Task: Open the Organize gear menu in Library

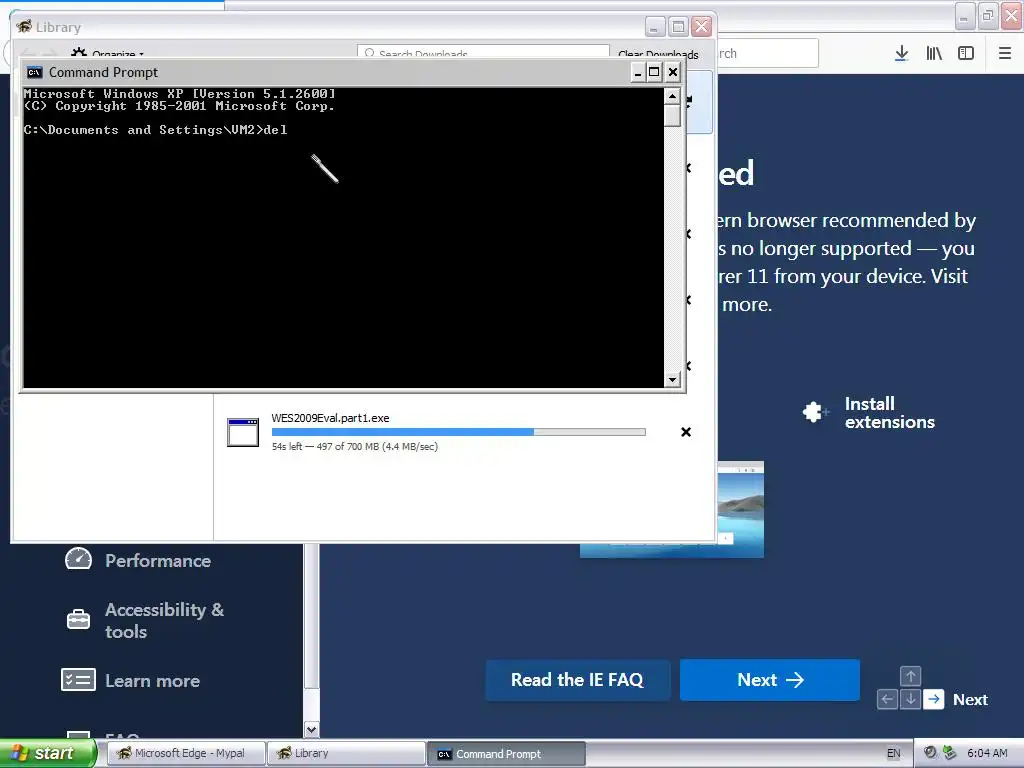Action: click(x=108, y=53)
